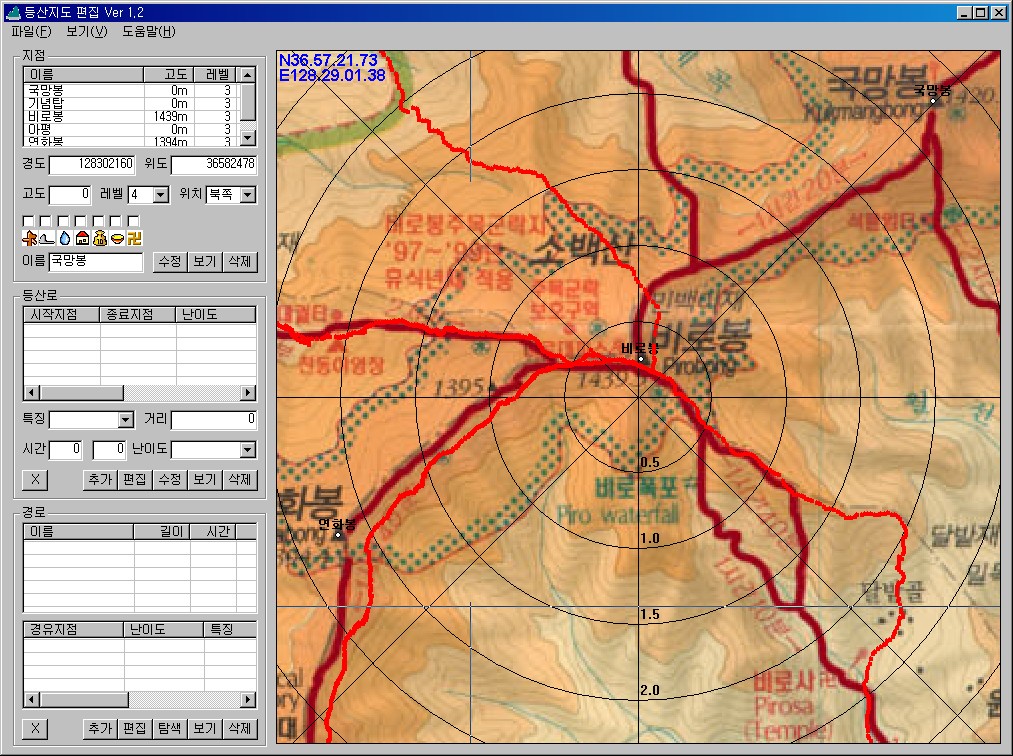Click 삭제 button in 등산로 section
The height and width of the screenshot is (756, 1013).
click(240, 479)
